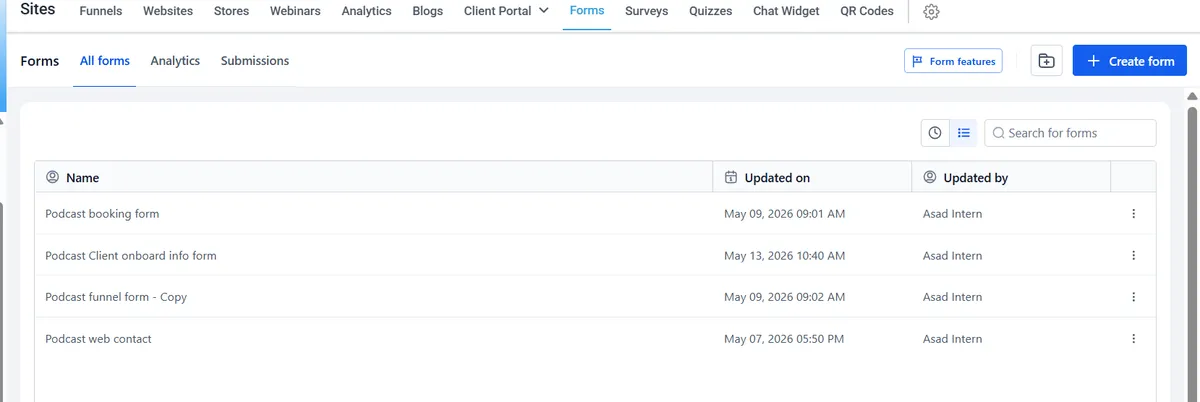The width and height of the screenshot is (1200, 402).
Task: Go to the QR Codes tab
Action: coord(869,11)
